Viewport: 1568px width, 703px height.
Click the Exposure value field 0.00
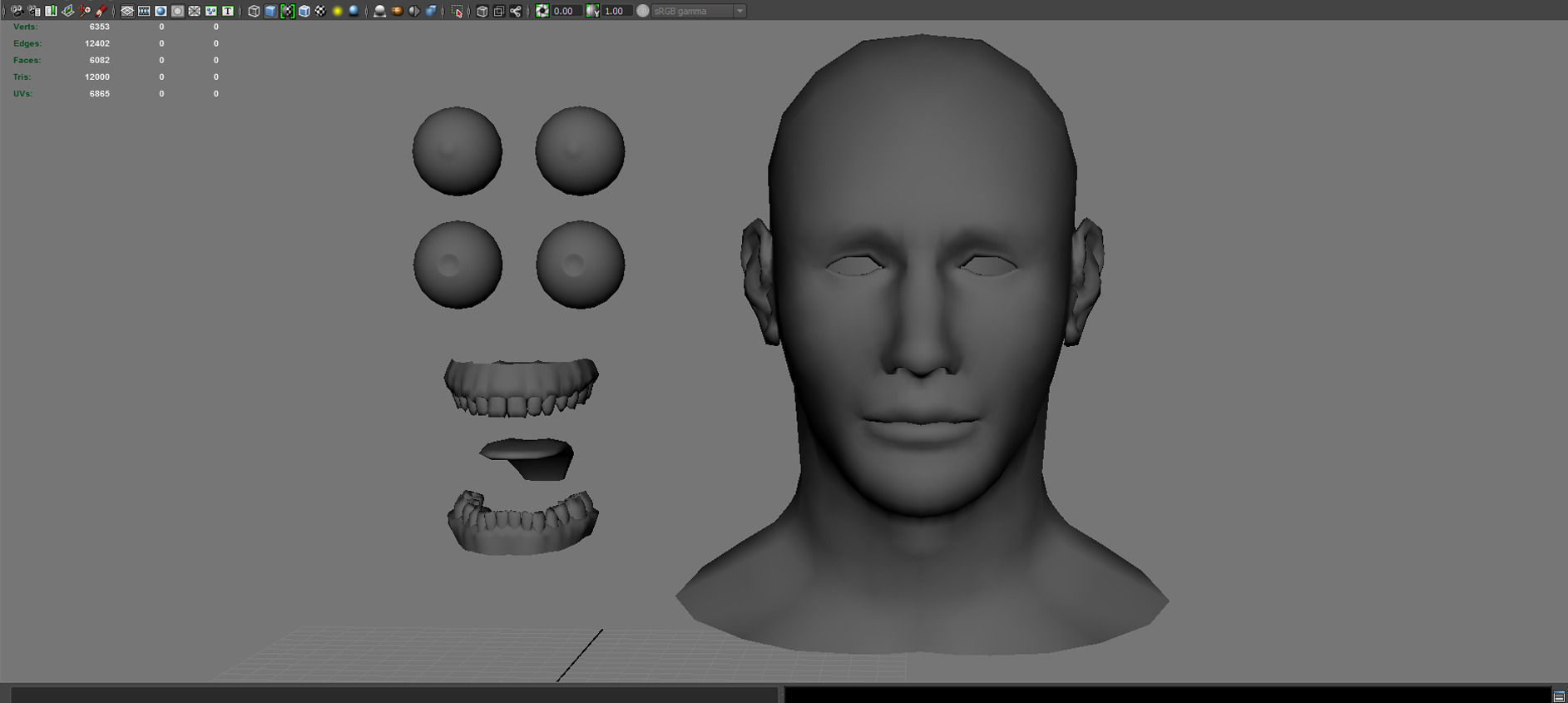click(x=566, y=11)
